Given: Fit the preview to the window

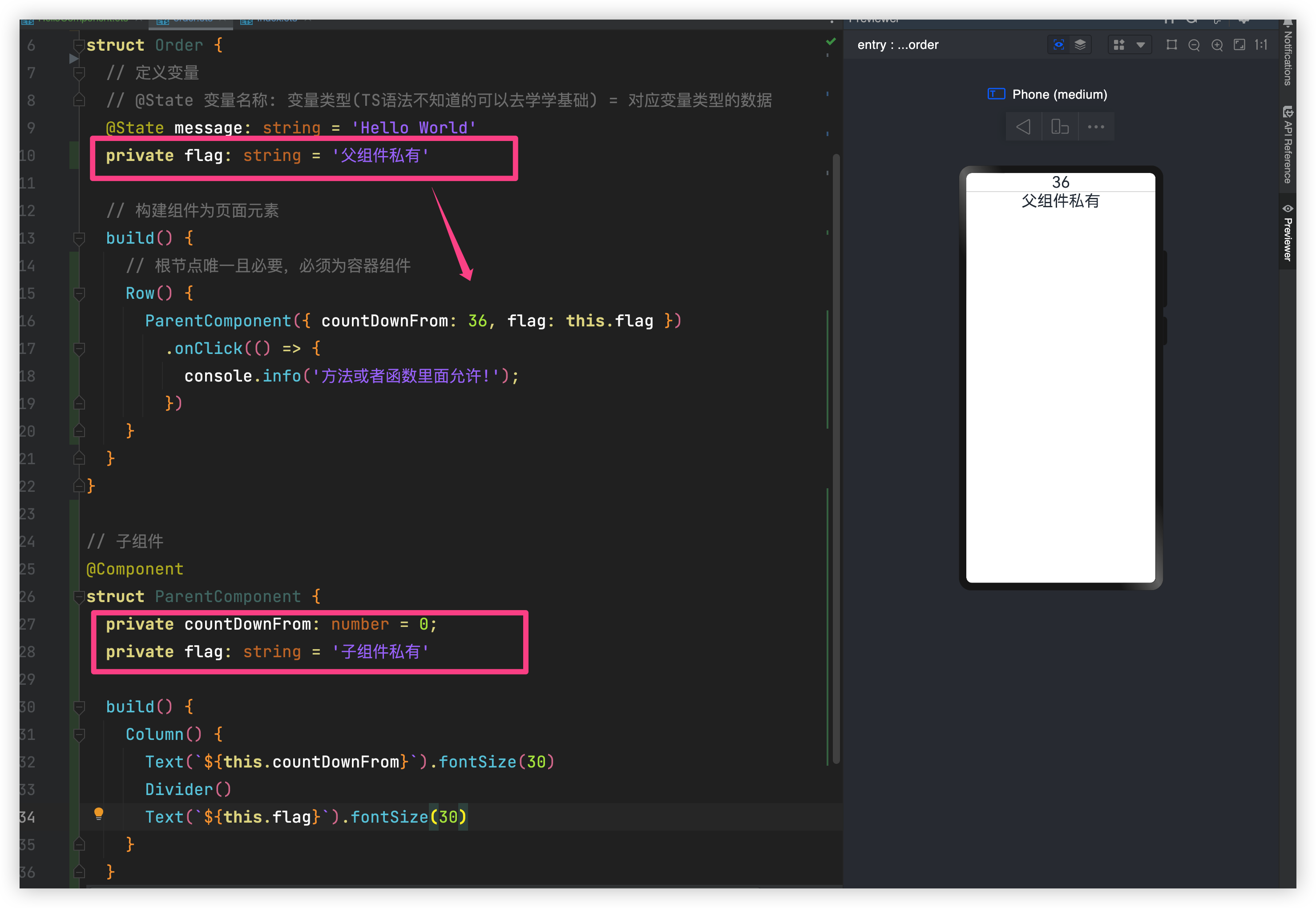Looking at the screenshot, I should (x=1240, y=44).
